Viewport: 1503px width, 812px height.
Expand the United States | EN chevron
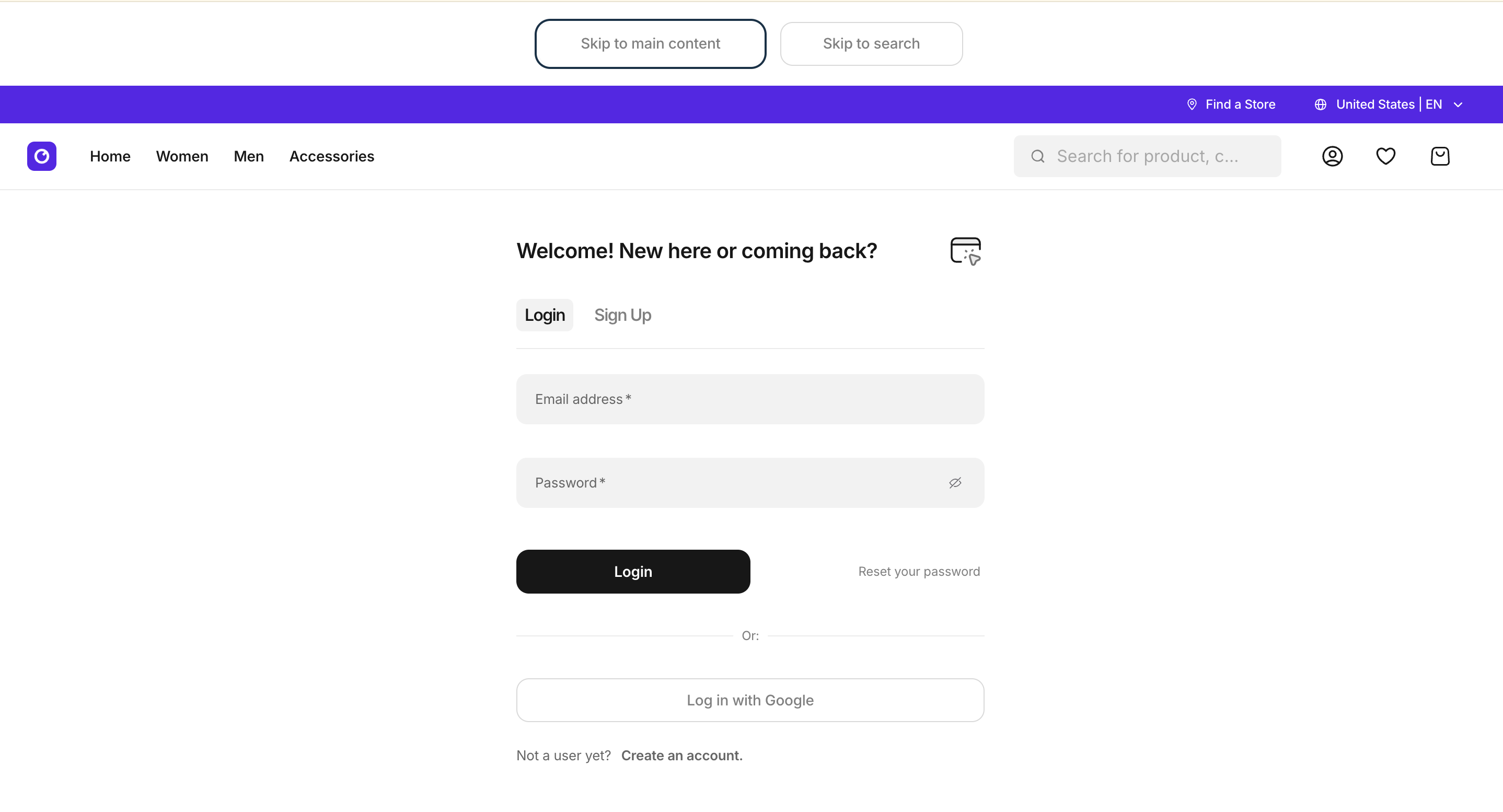1458,105
